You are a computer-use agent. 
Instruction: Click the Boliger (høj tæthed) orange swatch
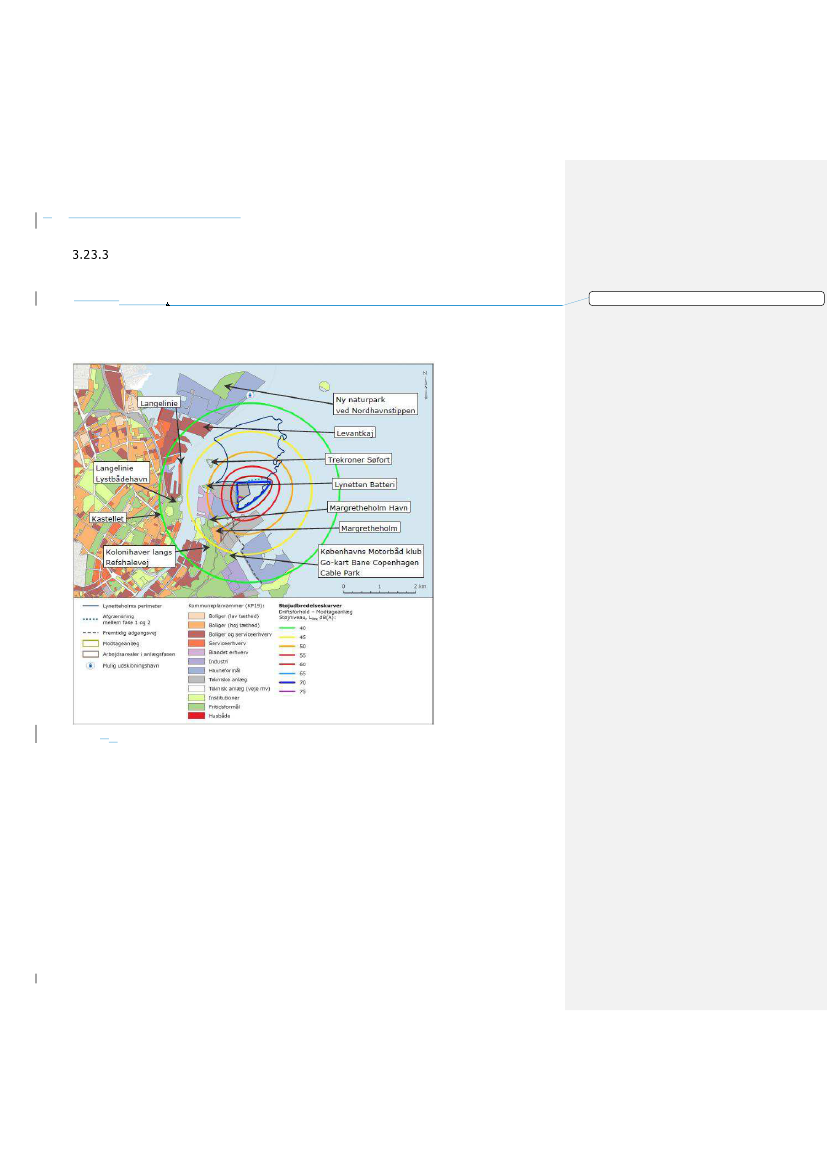click(x=196, y=625)
